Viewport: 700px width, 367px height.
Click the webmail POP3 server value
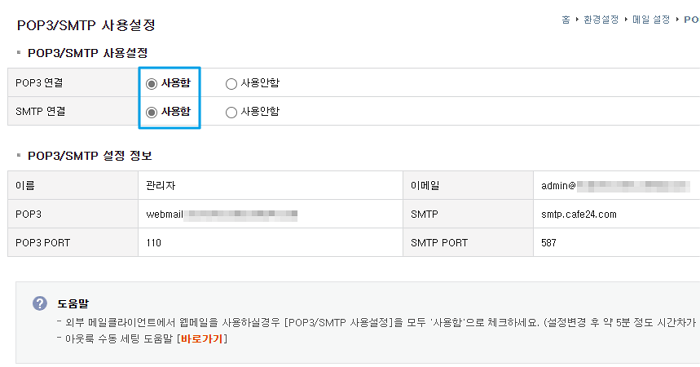pyautogui.click(x=221, y=214)
